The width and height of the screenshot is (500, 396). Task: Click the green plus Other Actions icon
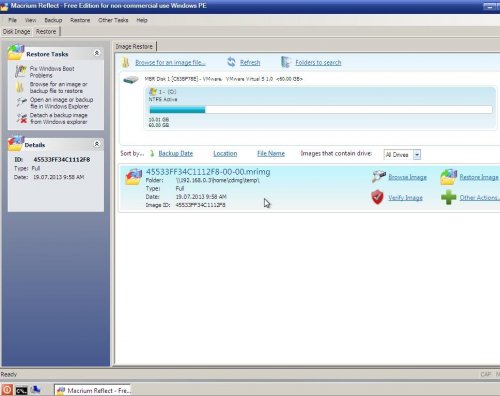pyautogui.click(x=448, y=197)
